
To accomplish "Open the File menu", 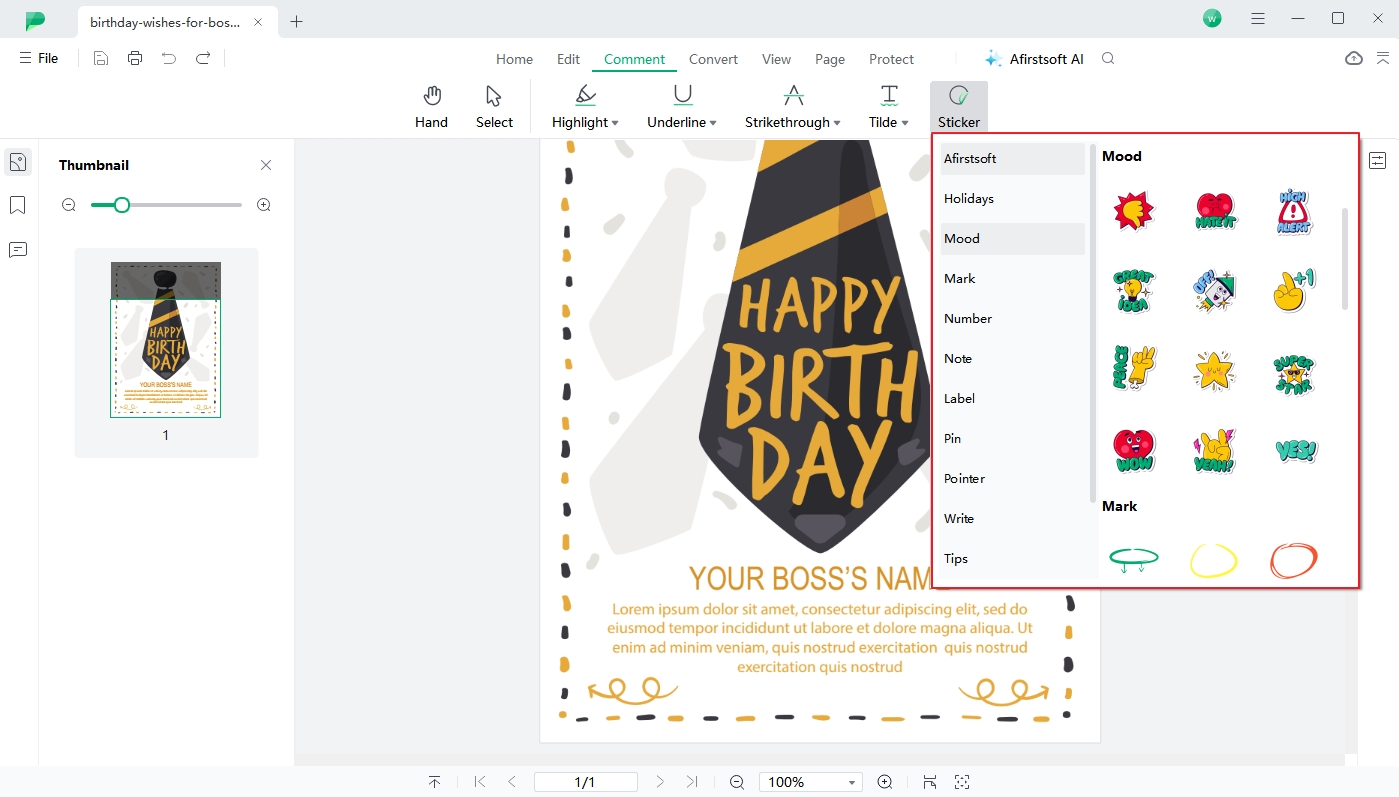I will [x=39, y=59].
